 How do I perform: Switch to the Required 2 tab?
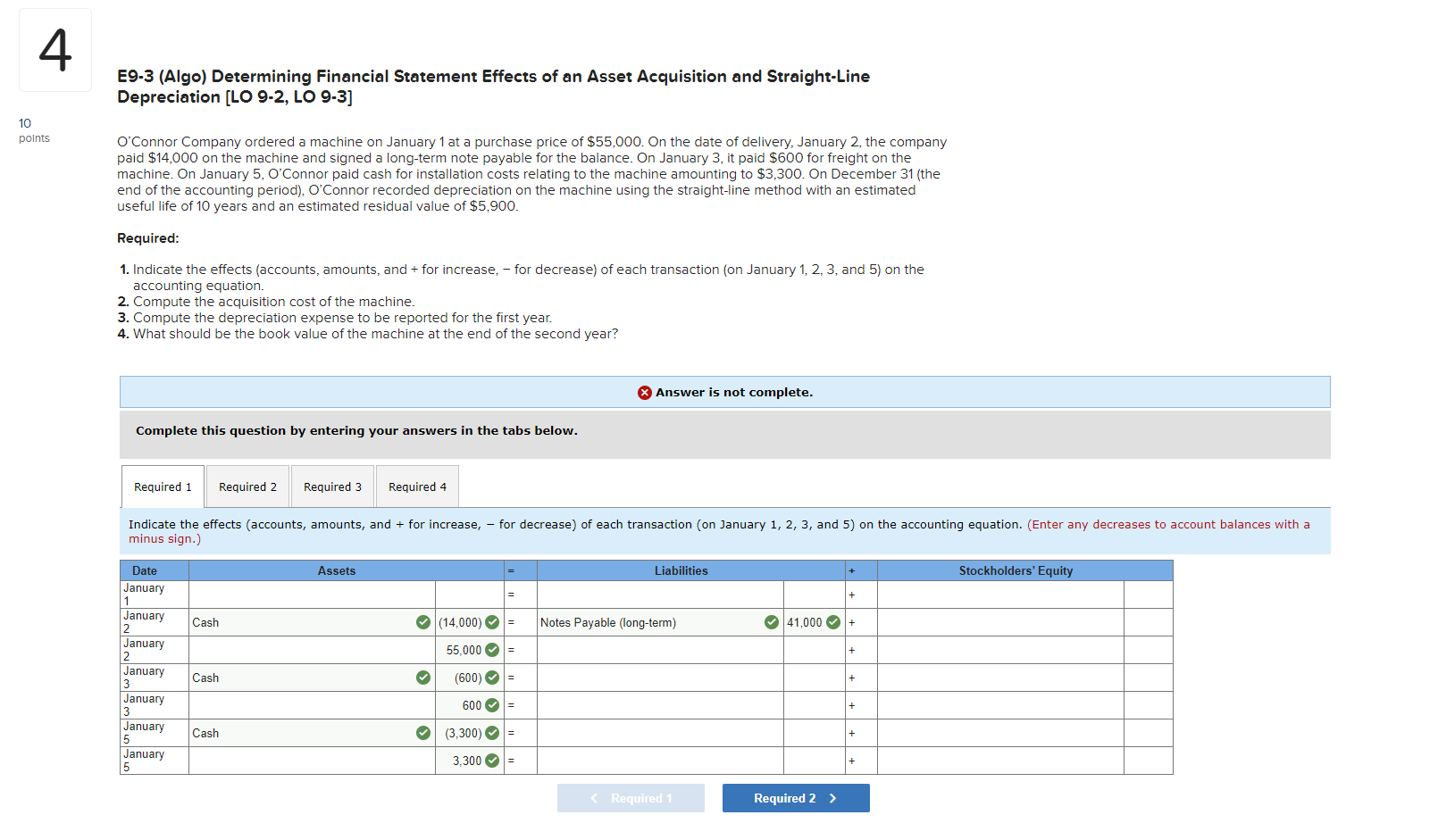tap(247, 487)
